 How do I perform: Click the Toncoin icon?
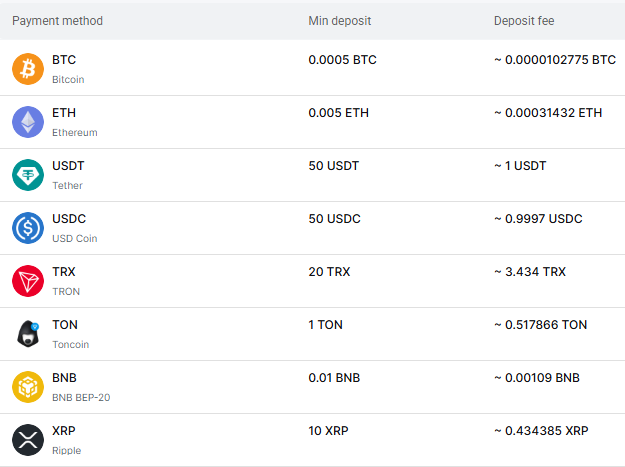click(x=28, y=334)
